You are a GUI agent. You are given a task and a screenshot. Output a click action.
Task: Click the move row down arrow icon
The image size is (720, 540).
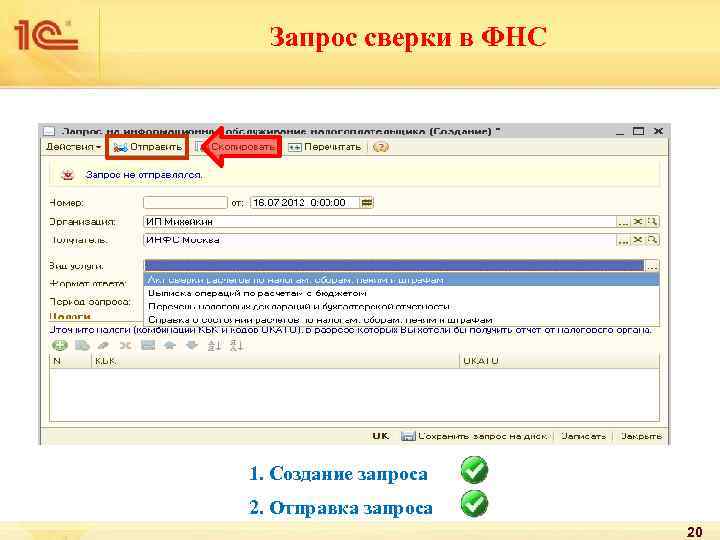coord(192,345)
